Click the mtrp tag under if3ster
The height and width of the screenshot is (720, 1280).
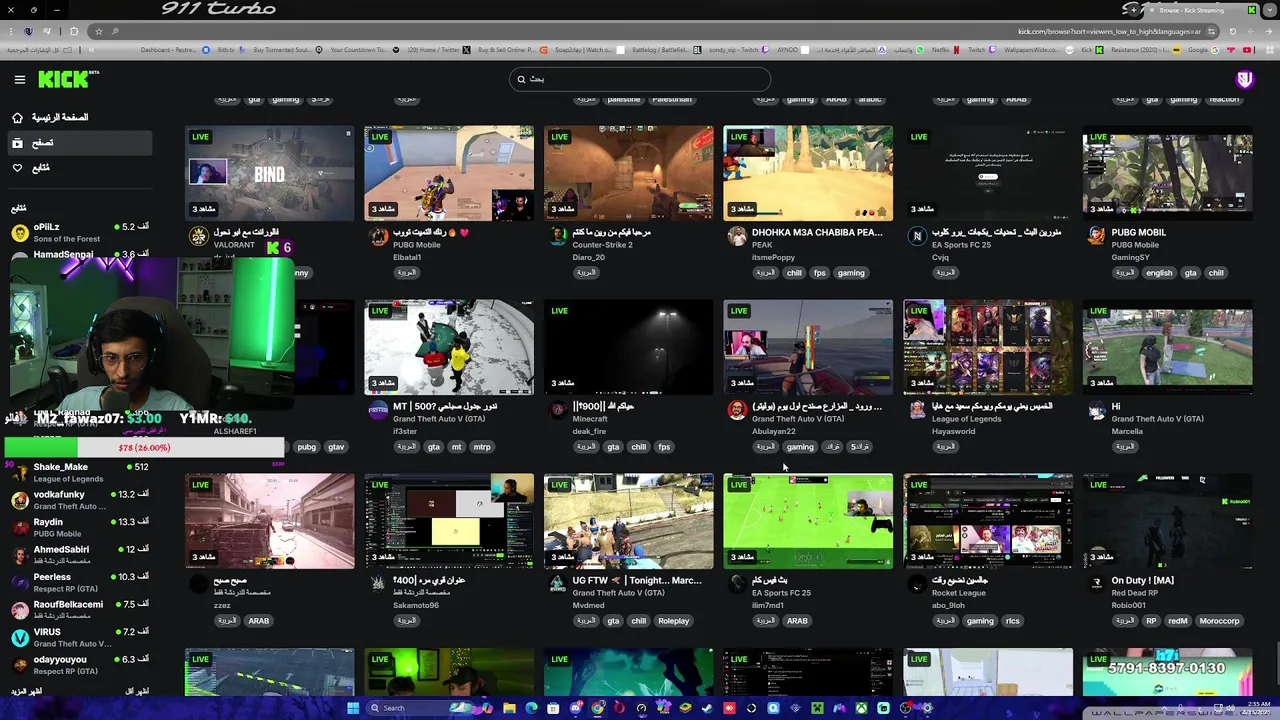coord(482,447)
